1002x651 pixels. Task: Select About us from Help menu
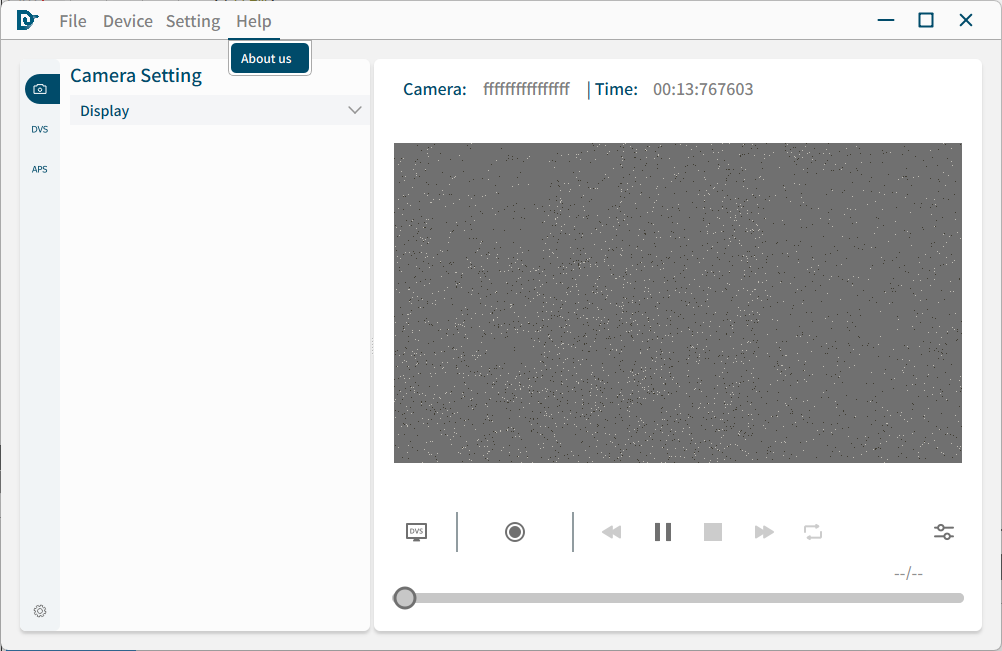pos(267,59)
